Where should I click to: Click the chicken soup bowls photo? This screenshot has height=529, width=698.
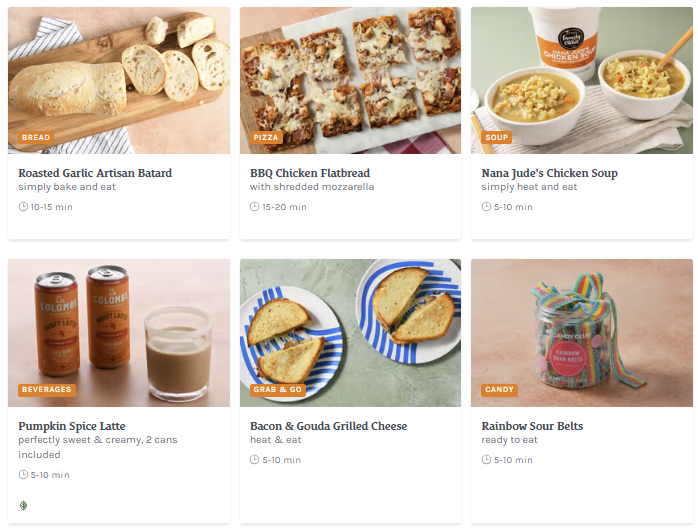pyautogui.click(x=582, y=80)
